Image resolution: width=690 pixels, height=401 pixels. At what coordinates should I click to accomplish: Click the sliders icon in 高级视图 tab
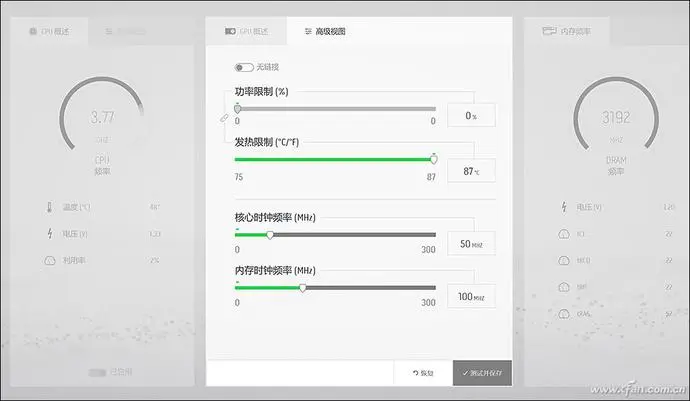(308, 31)
